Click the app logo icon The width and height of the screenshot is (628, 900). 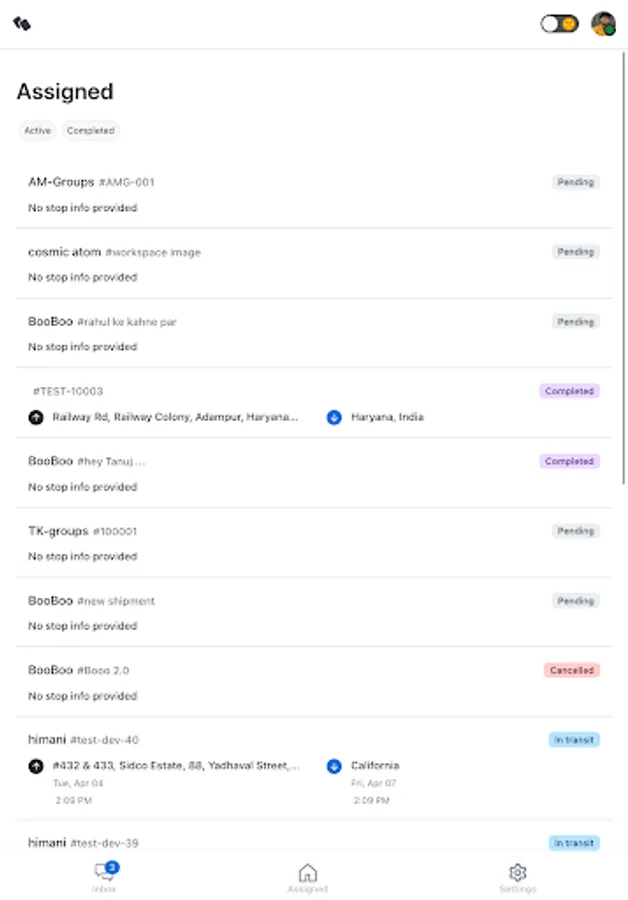(22, 23)
